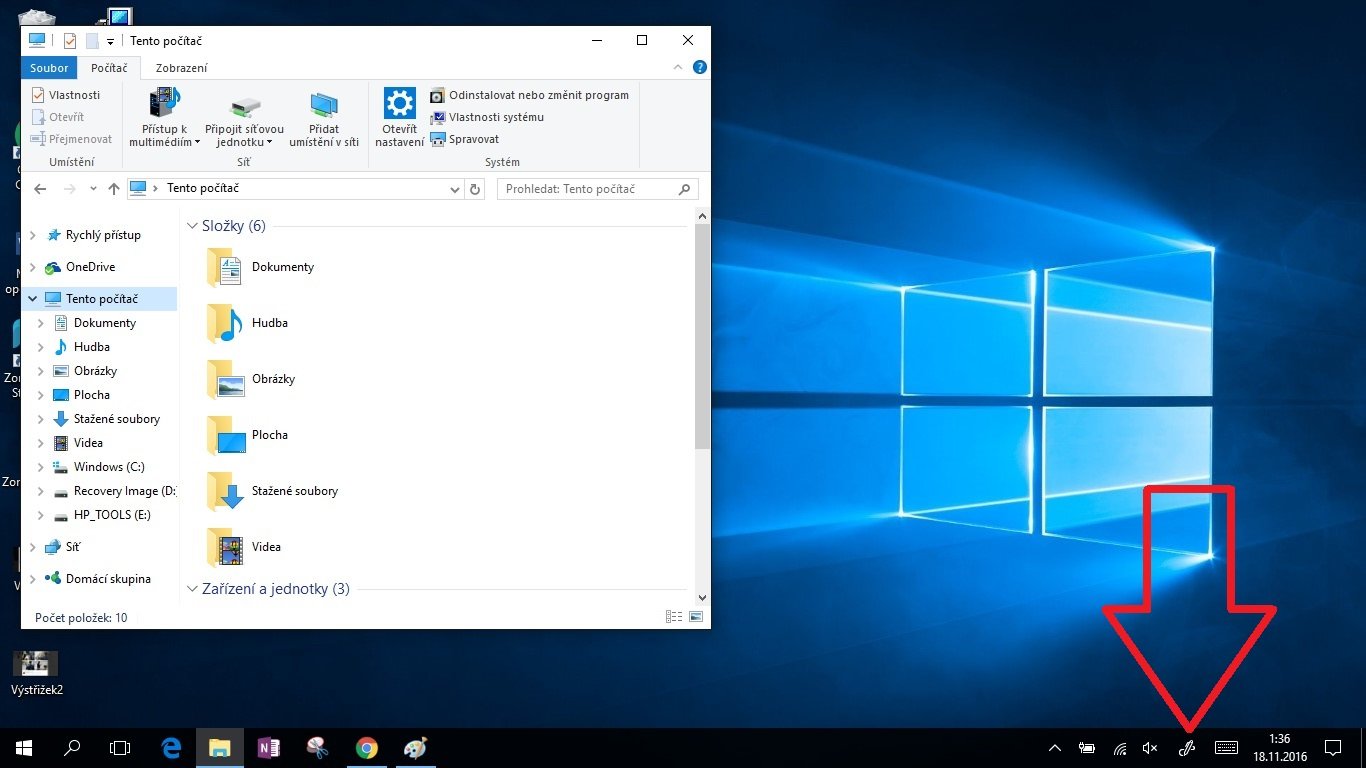Viewport: 1366px width, 768px height.
Task: Expand Rychlý přístup in navigation pane
Action: tap(33, 235)
